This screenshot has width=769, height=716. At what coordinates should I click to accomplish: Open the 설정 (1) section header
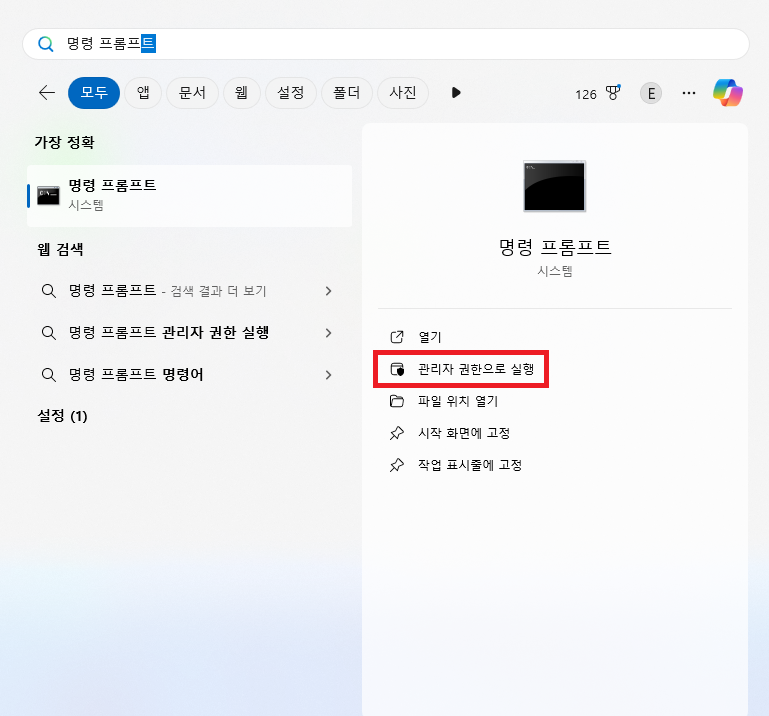tap(62, 416)
